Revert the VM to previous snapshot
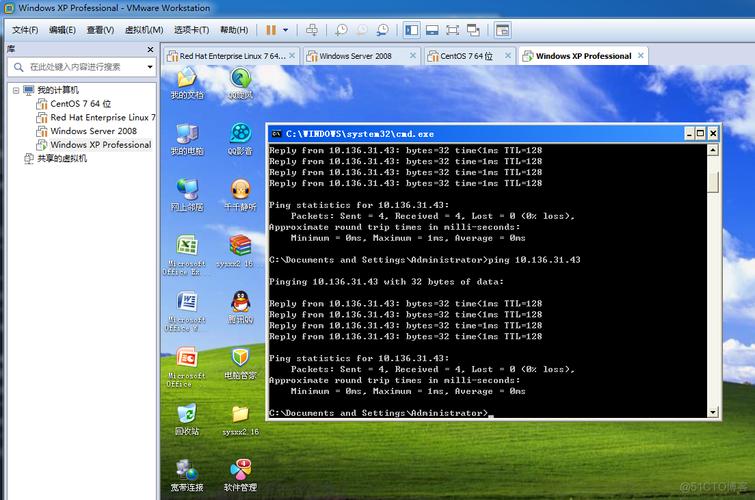This screenshot has height=500, width=755. [x=362, y=30]
